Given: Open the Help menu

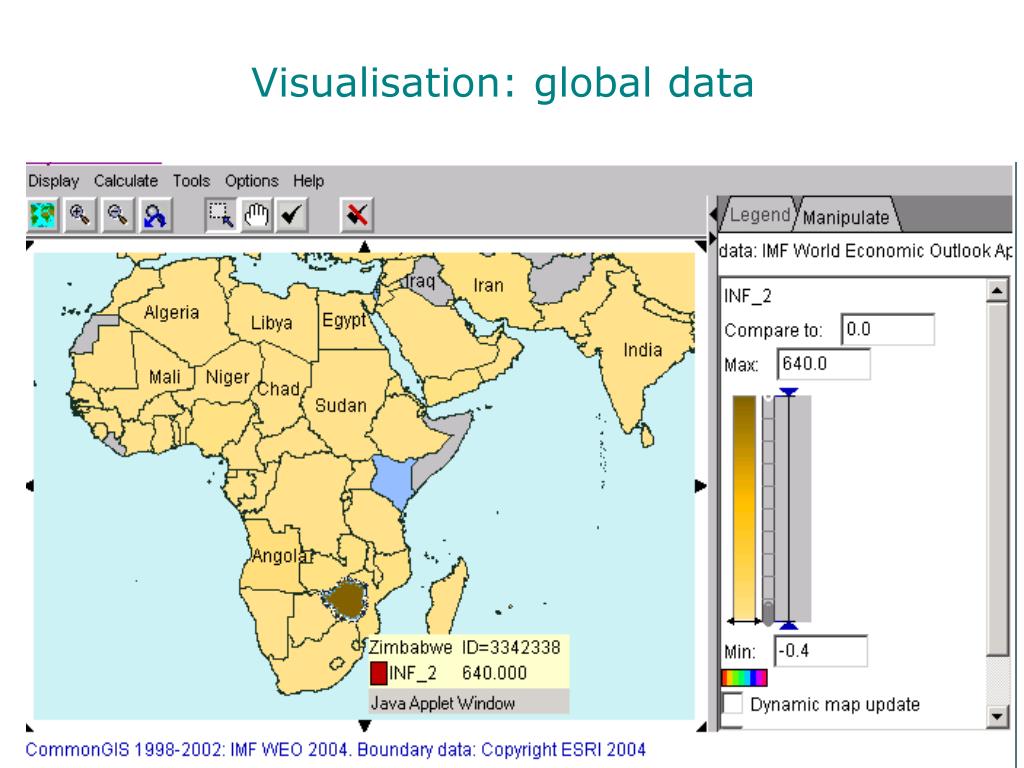Looking at the screenshot, I should (x=308, y=181).
